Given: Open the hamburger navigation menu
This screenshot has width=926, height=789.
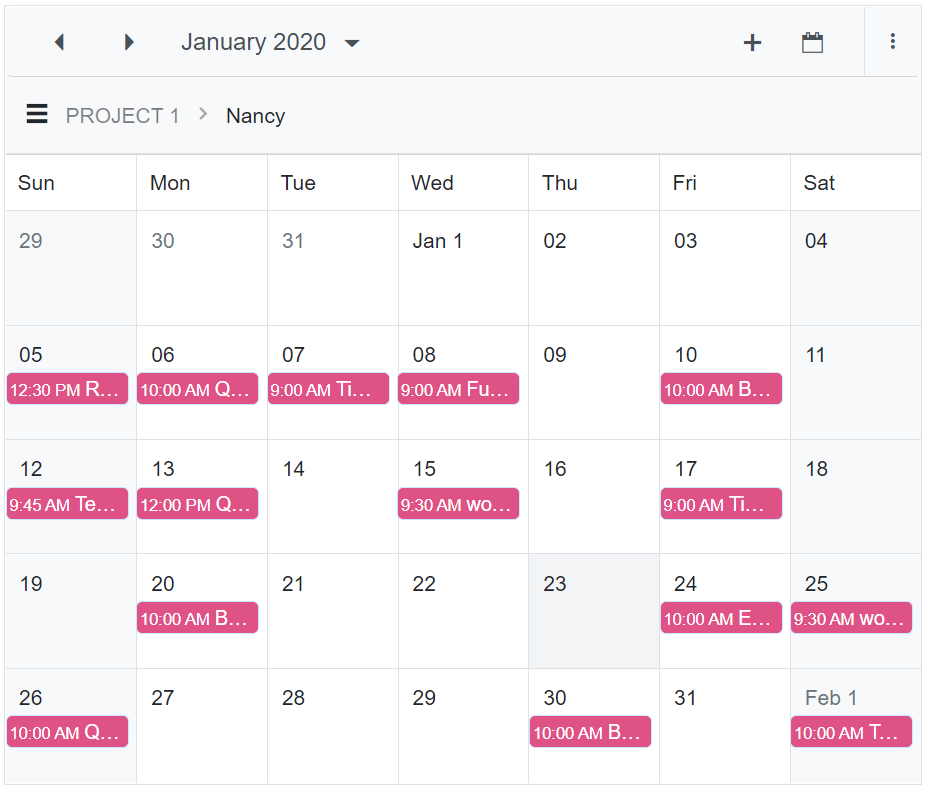Looking at the screenshot, I should coord(37,114).
